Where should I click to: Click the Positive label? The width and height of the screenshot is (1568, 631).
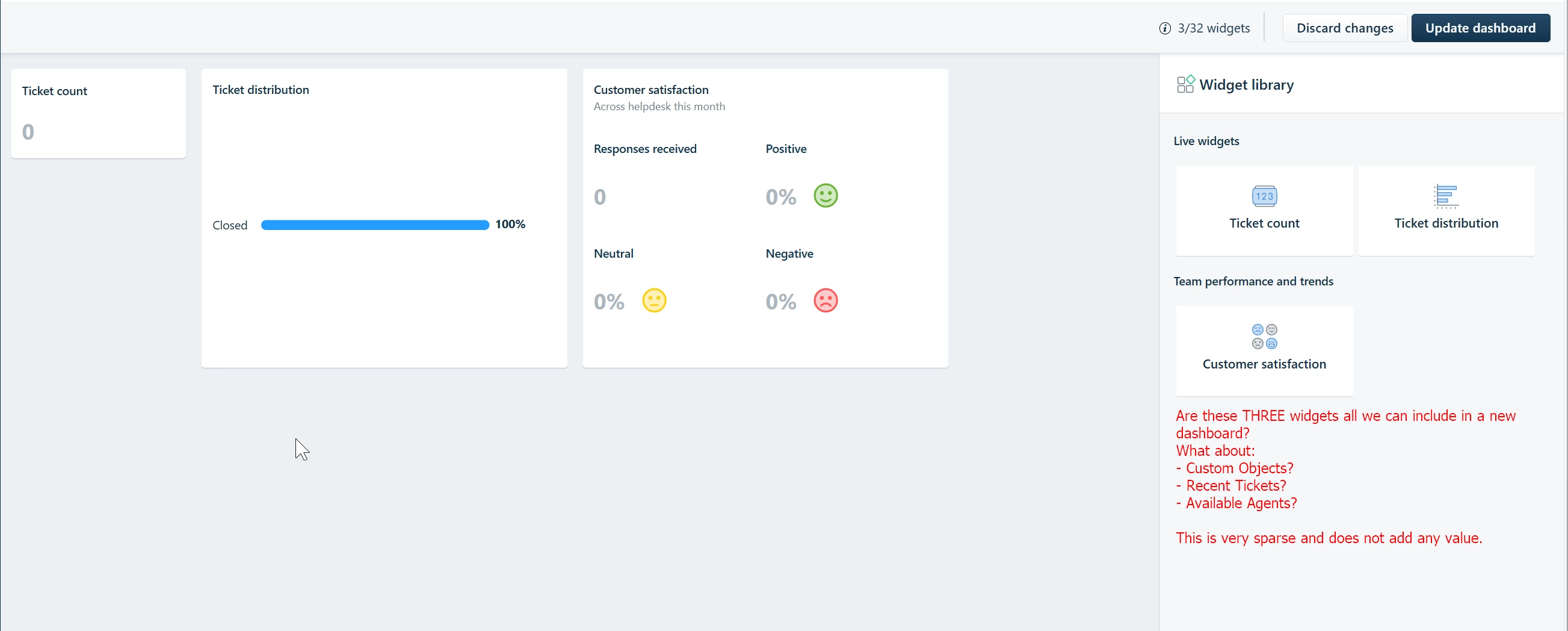click(785, 149)
